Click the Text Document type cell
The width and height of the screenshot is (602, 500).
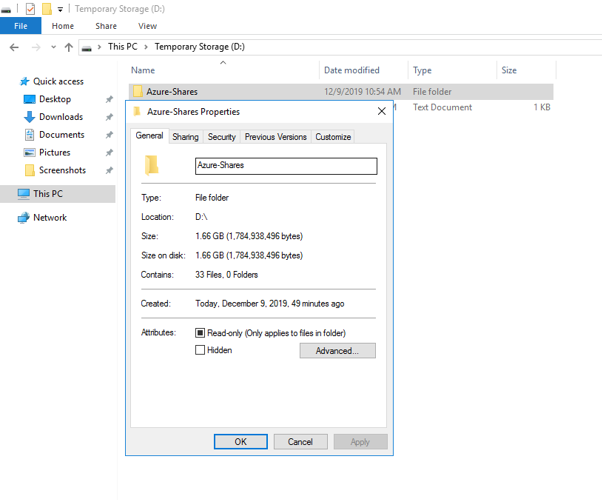[442, 108]
